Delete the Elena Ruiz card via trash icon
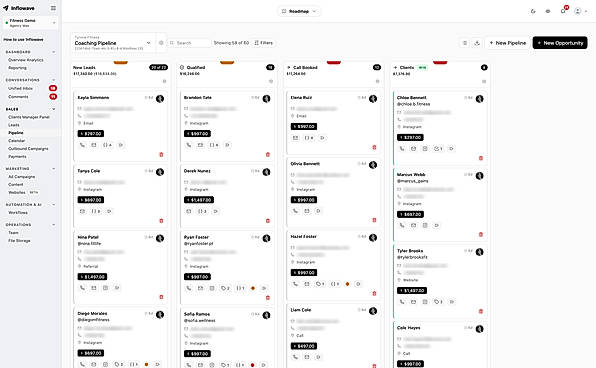Screen dimensions: 596x368 coord(374,147)
